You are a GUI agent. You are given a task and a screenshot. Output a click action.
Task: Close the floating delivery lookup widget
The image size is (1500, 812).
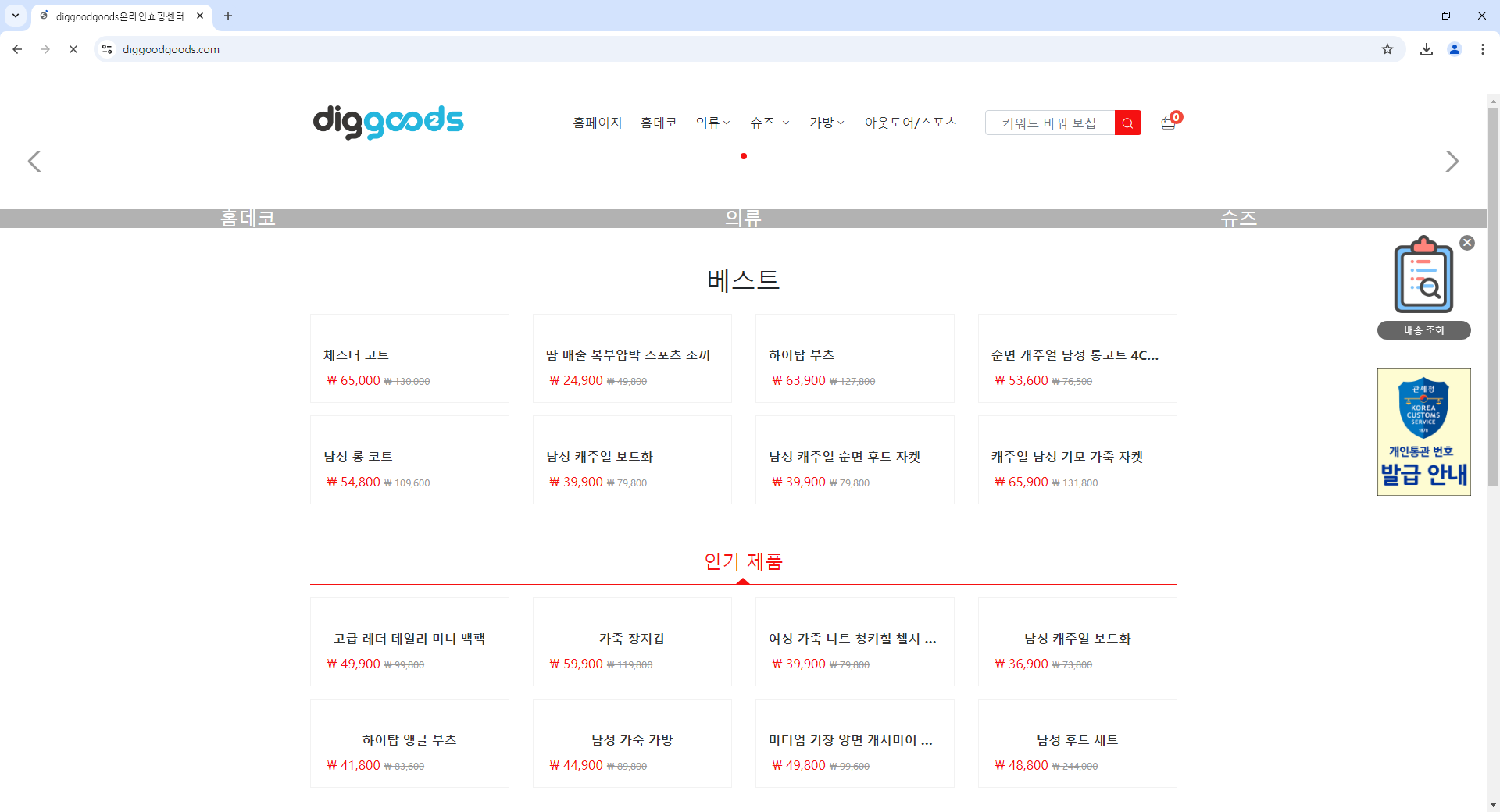click(1467, 243)
